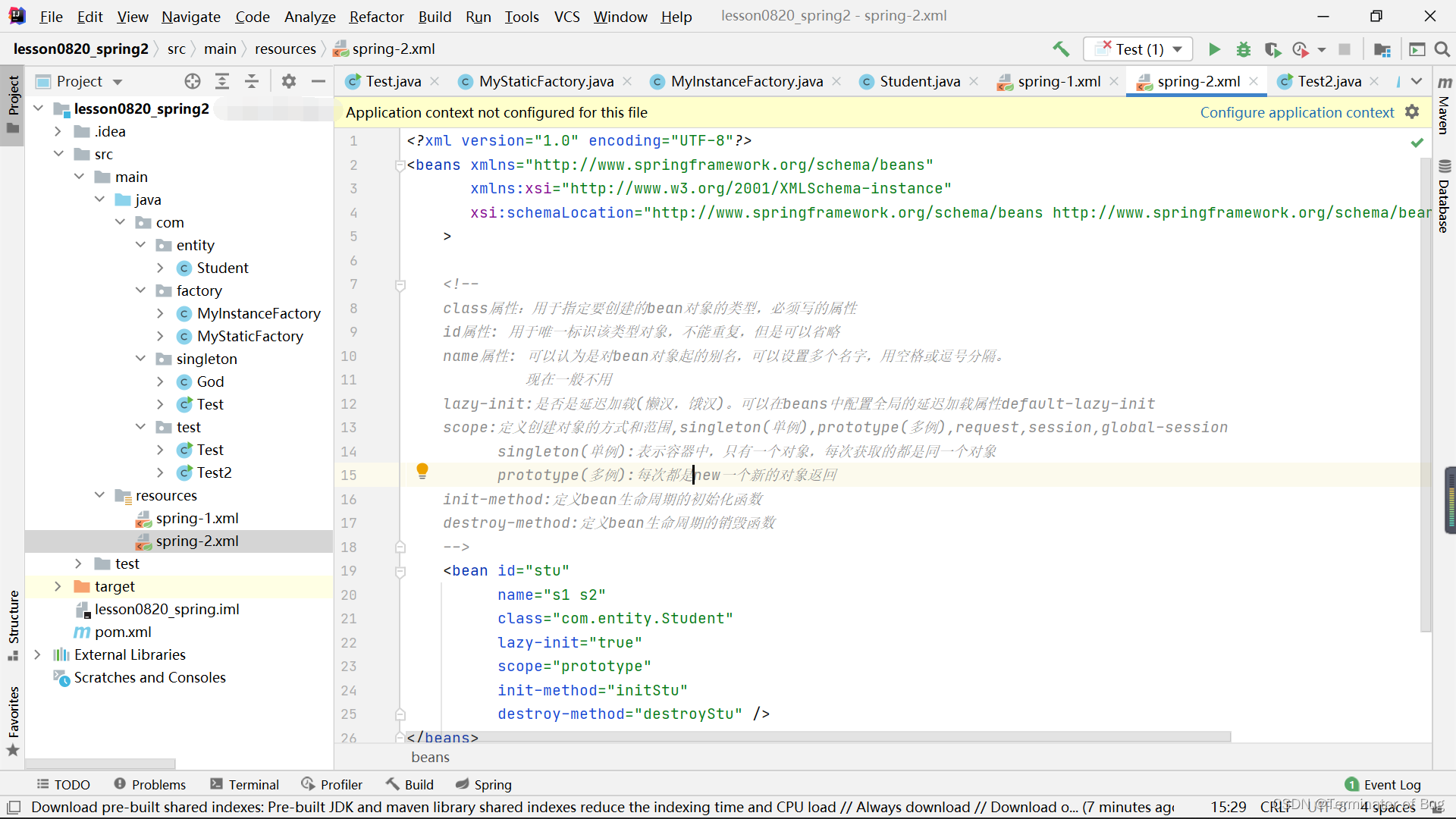
Task: Click the green Run button
Action: click(1214, 49)
